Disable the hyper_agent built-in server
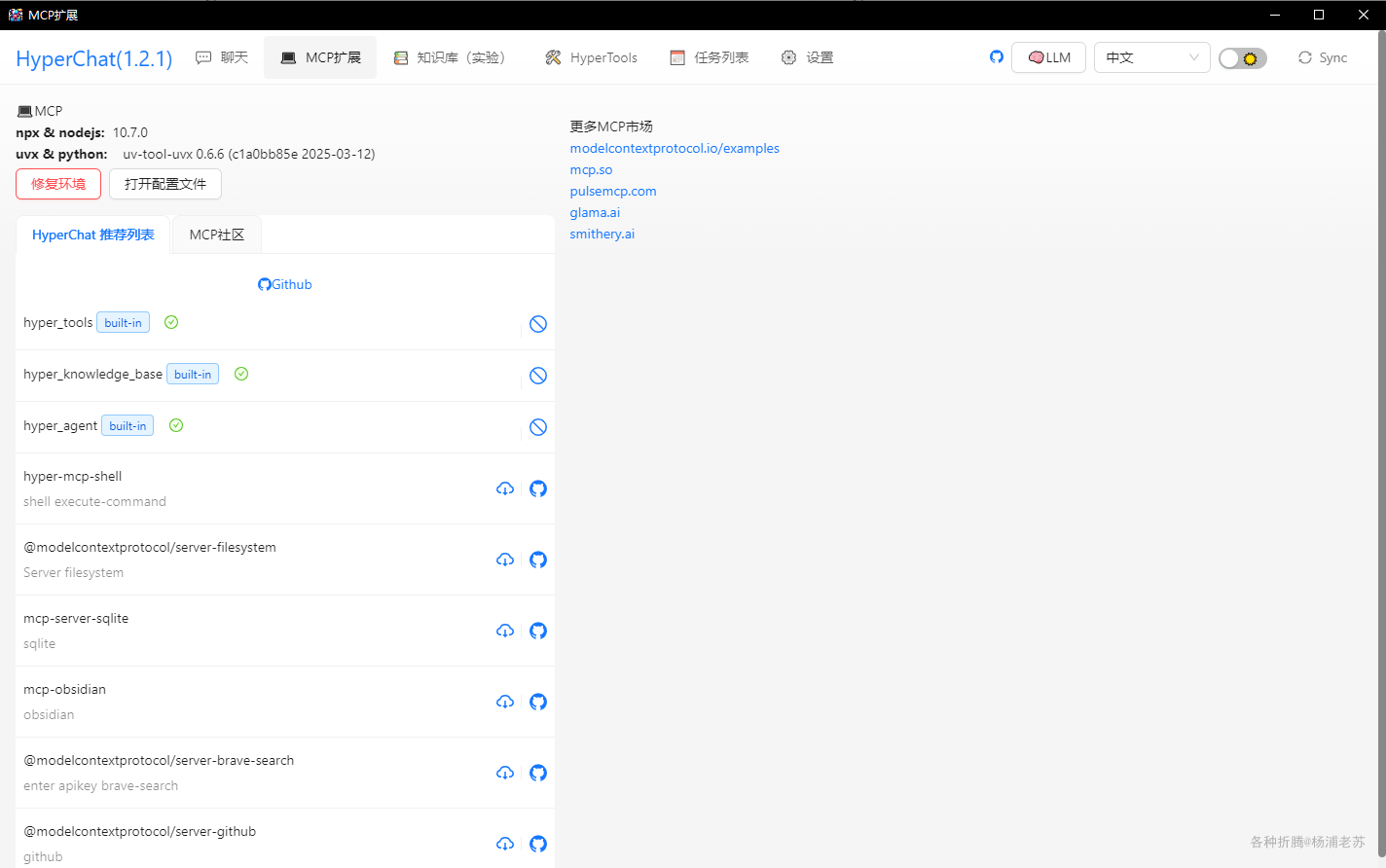 (538, 427)
